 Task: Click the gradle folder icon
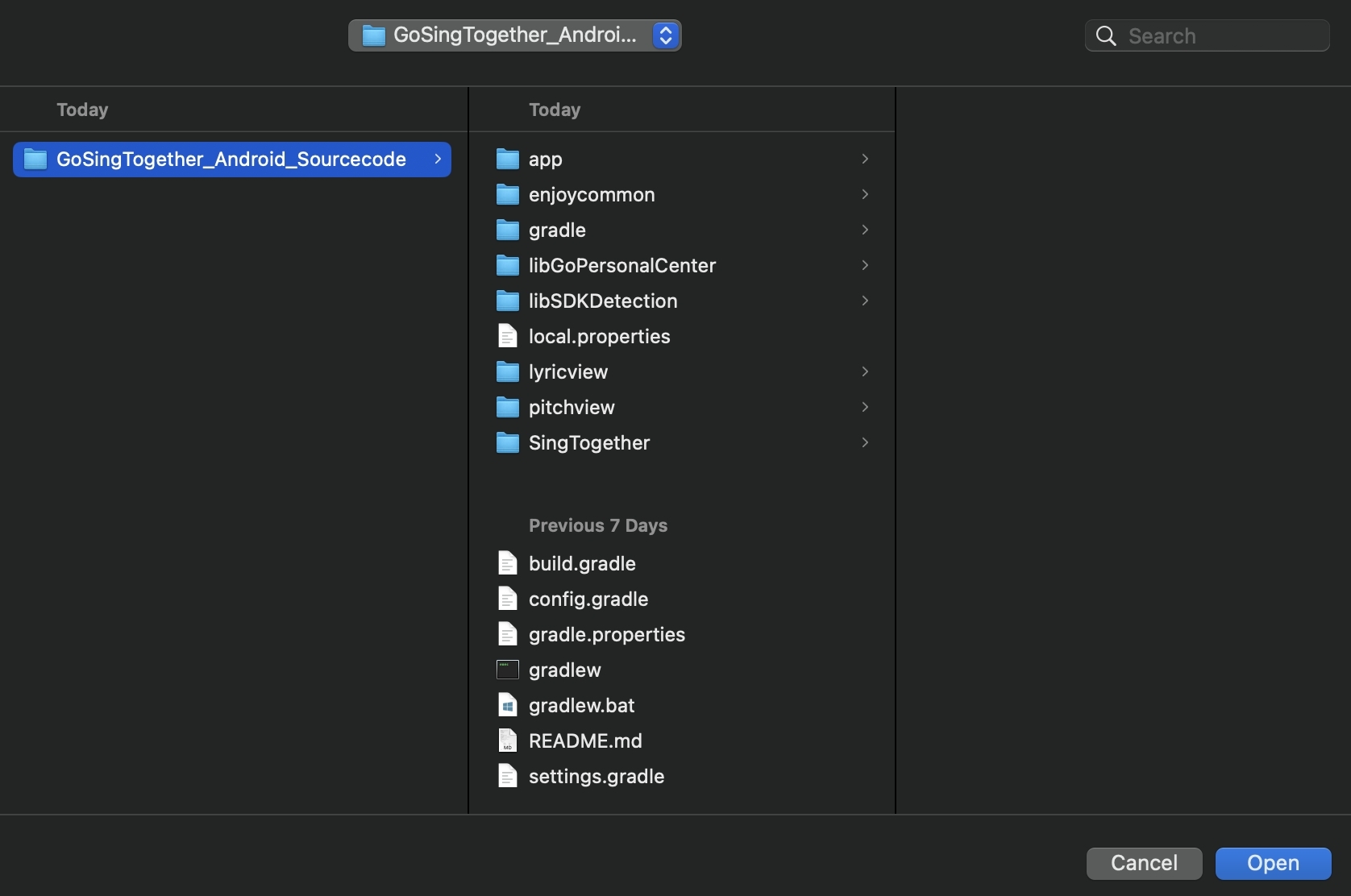pyautogui.click(x=507, y=230)
